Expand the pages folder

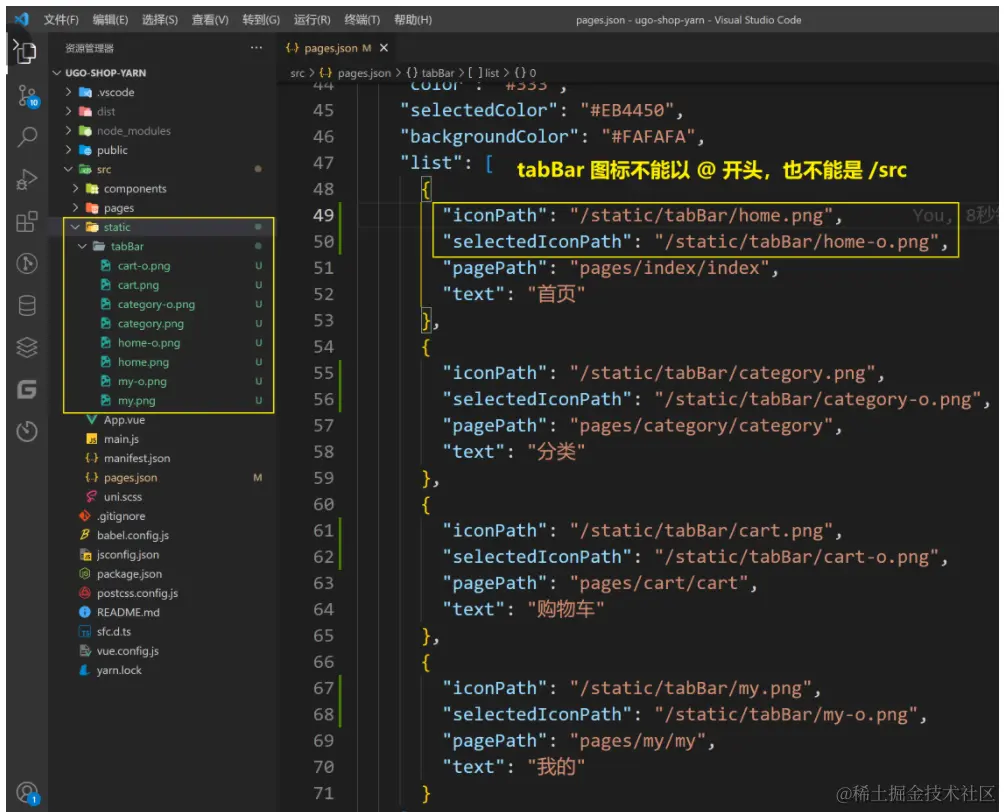click(118, 207)
